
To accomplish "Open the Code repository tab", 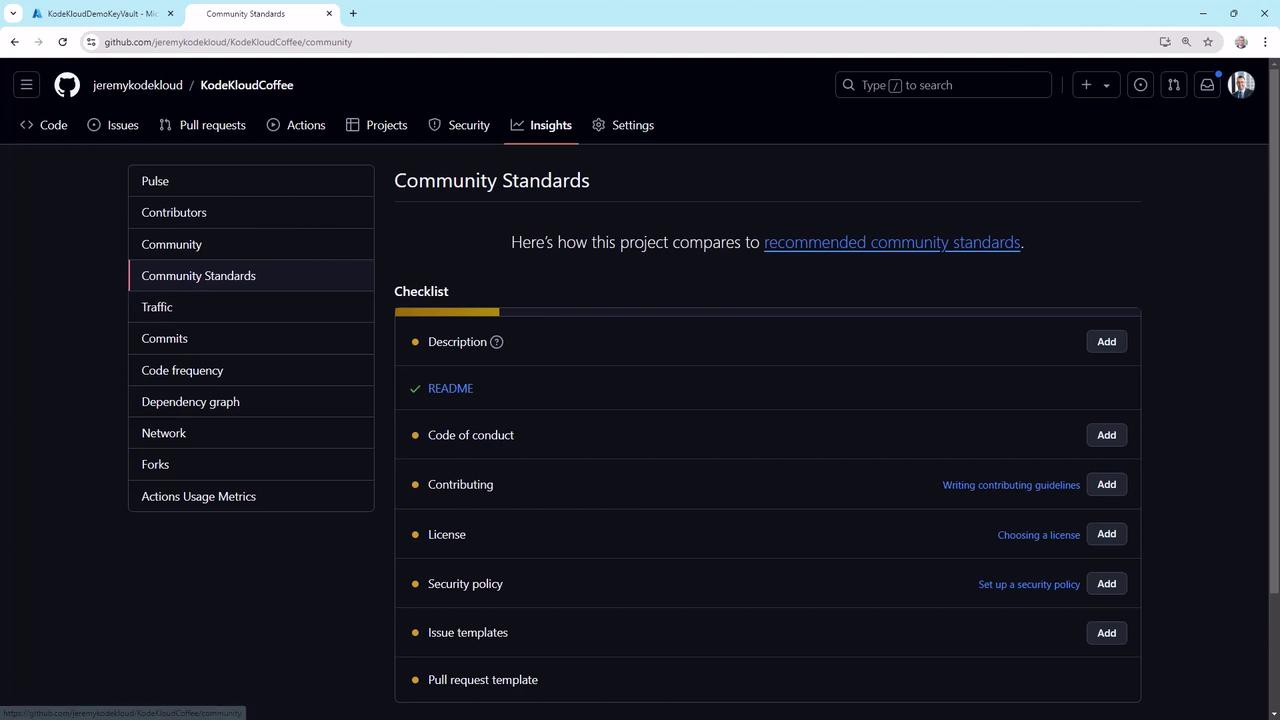I will (44, 125).
